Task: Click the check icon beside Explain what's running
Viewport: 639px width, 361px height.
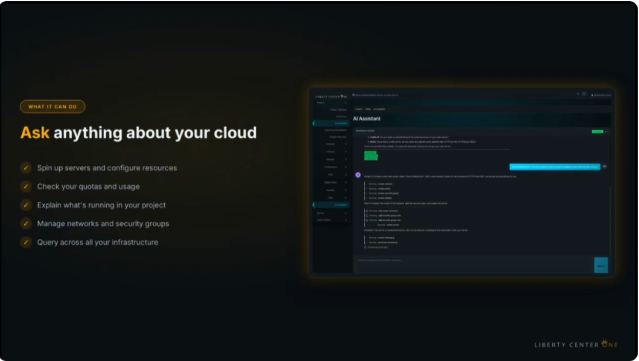Action: (x=26, y=205)
